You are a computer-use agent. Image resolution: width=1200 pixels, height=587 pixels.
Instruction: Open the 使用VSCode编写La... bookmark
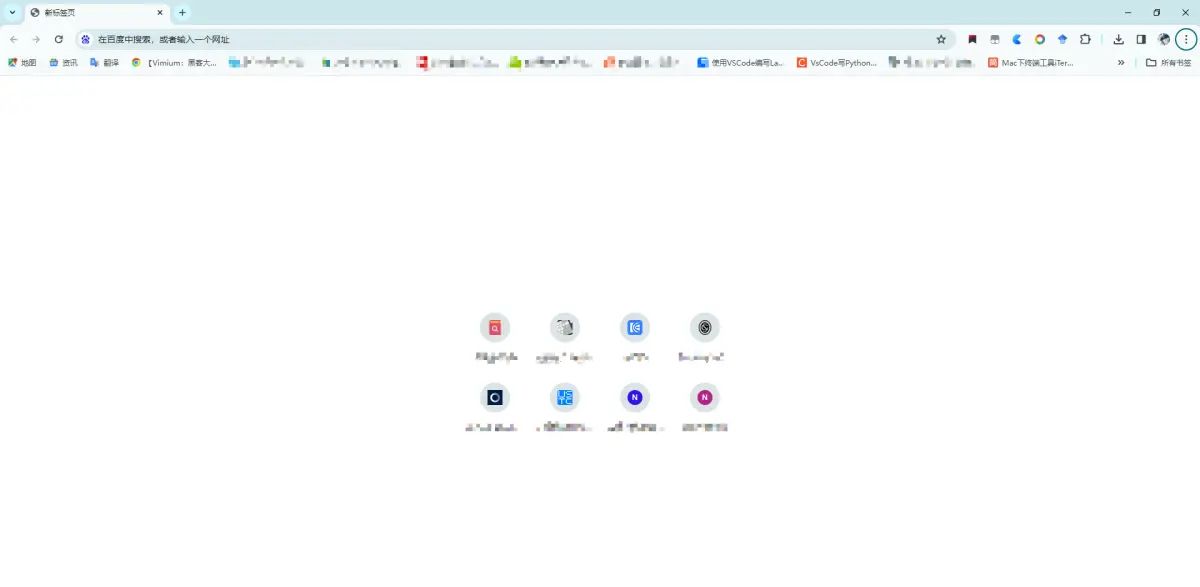click(x=741, y=62)
